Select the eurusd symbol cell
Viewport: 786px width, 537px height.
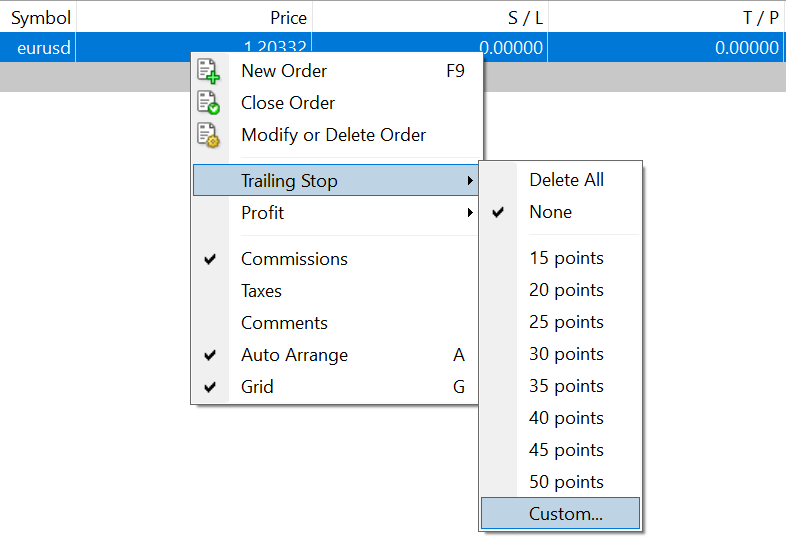(38, 48)
